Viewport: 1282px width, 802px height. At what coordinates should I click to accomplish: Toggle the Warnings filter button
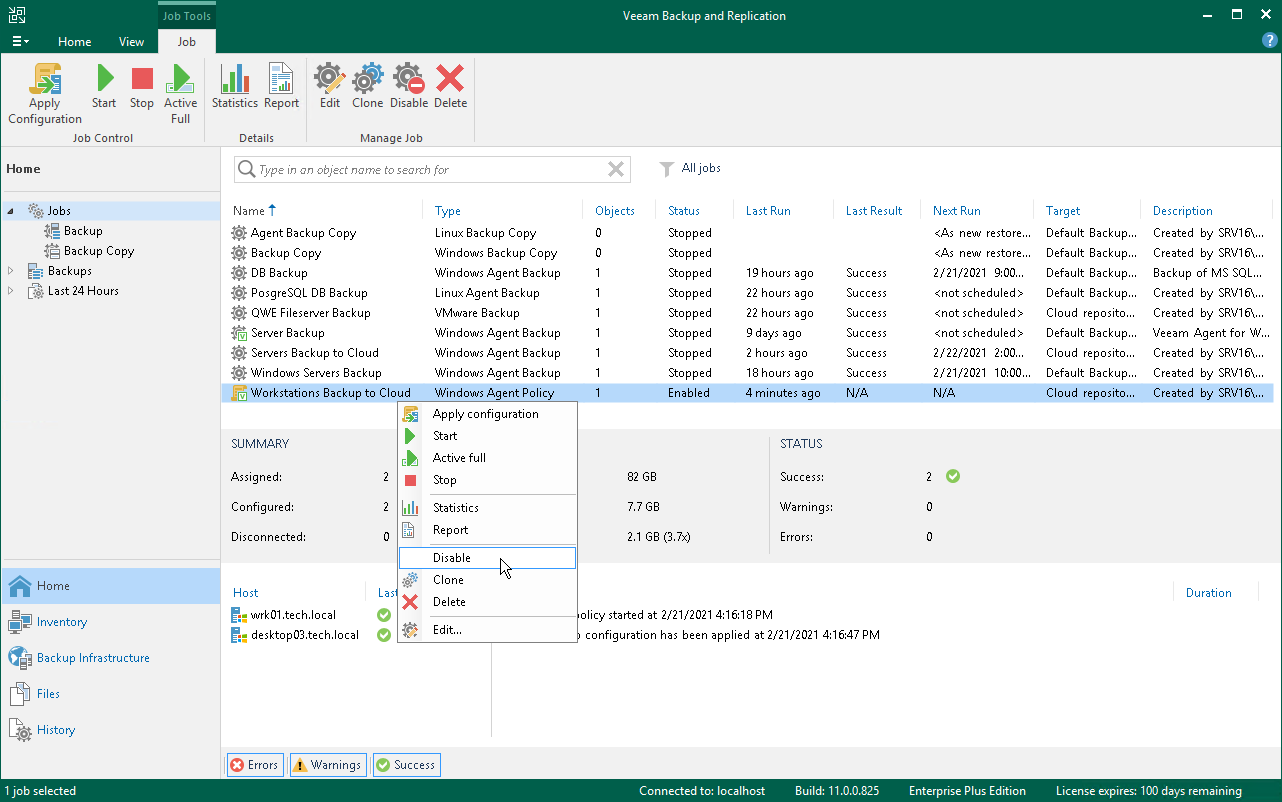[328, 765]
